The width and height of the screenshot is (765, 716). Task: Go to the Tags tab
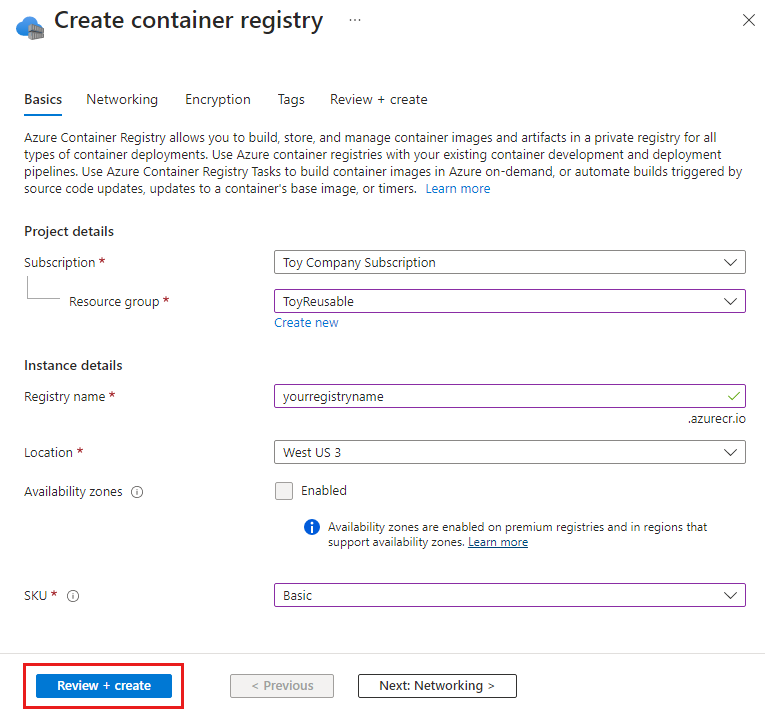point(291,99)
